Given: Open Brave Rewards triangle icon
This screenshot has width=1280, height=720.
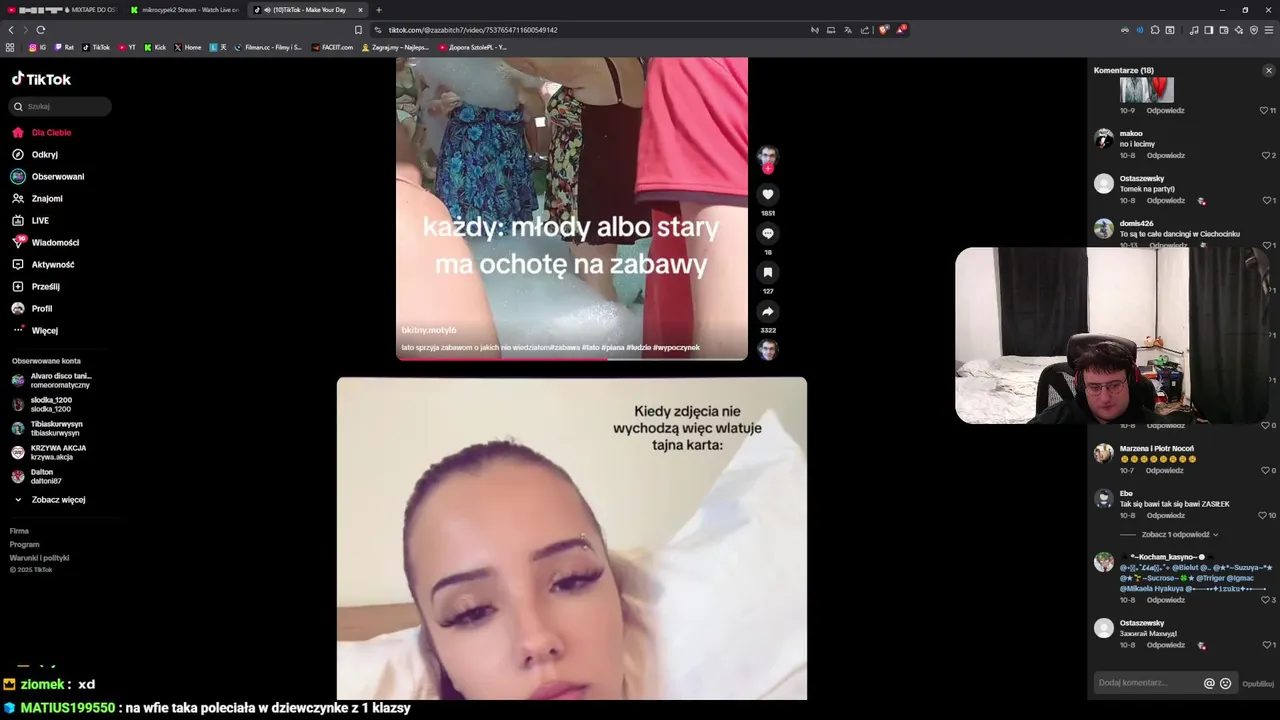Looking at the screenshot, I should [x=900, y=30].
